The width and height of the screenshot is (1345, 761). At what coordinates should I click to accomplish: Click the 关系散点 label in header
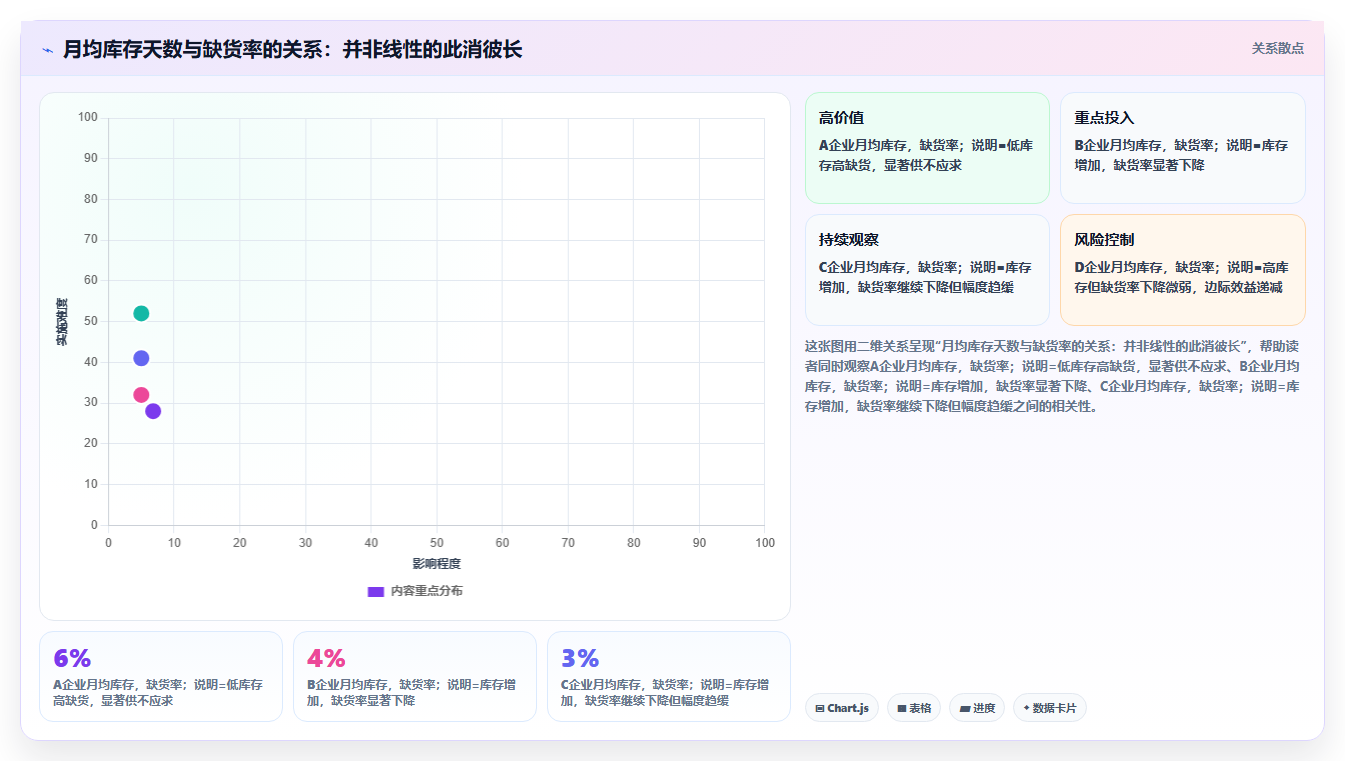coord(1278,48)
